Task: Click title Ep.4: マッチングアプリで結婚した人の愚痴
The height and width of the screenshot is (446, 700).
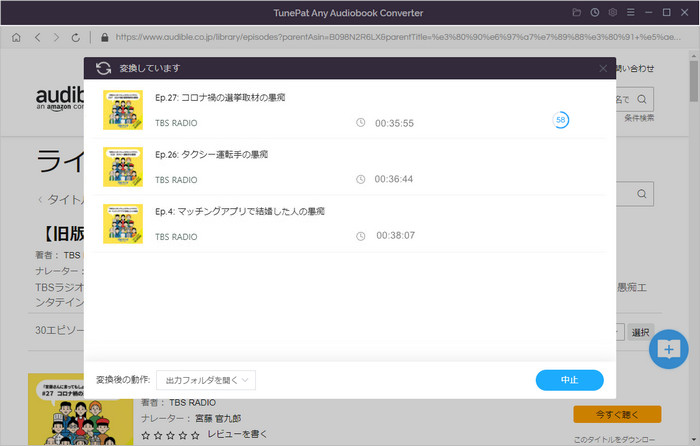Action: 240,211
